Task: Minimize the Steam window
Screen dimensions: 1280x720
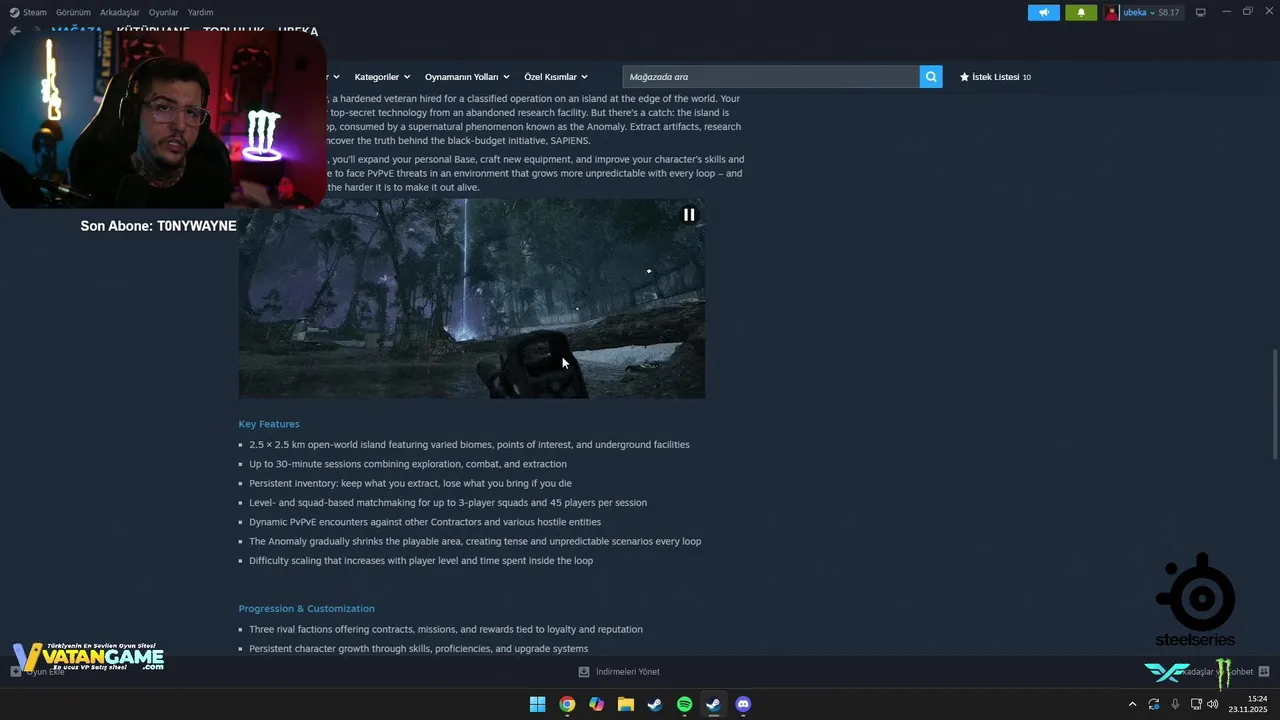Action: click(x=1225, y=12)
